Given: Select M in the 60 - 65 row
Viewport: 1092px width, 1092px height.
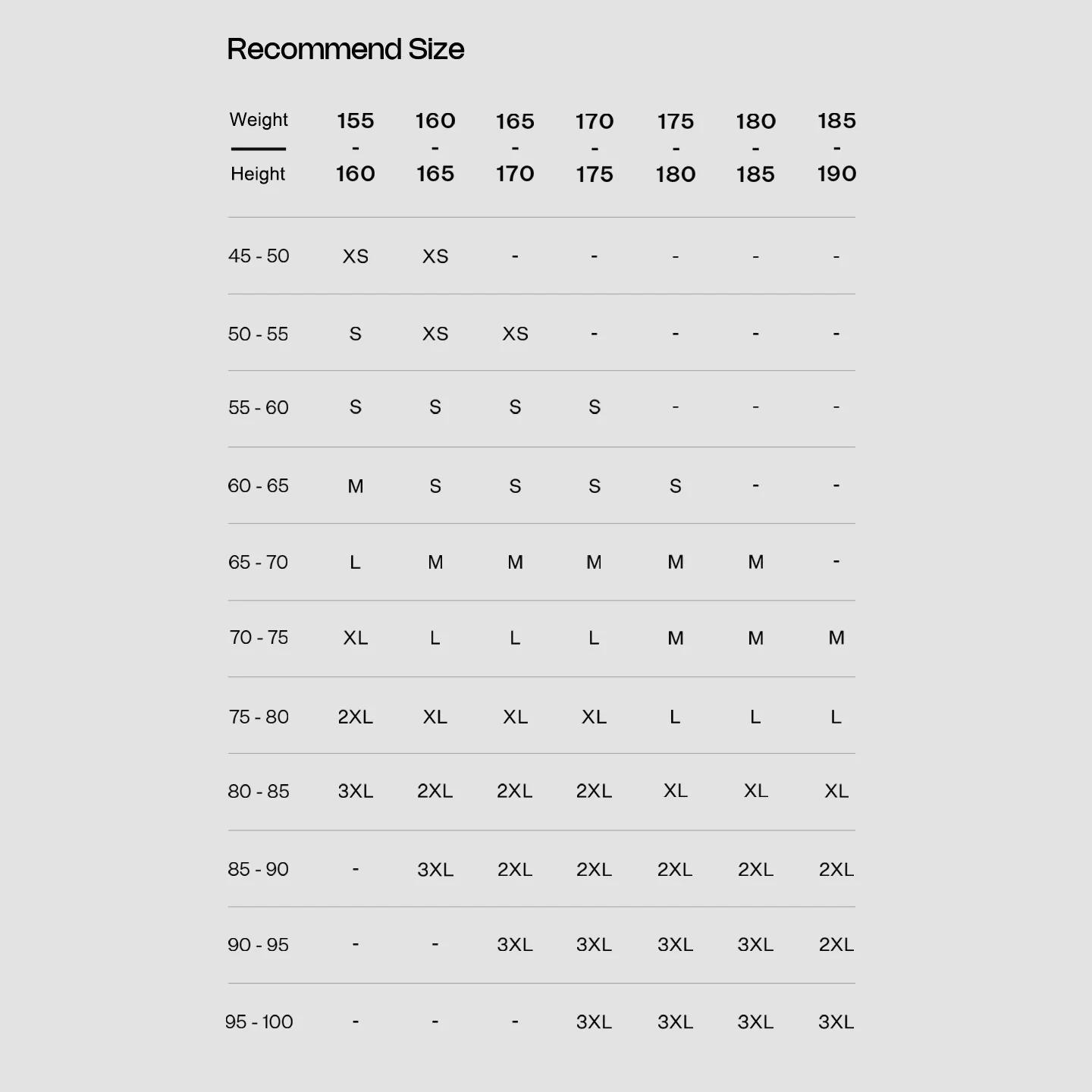Looking at the screenshot, I should [356, 486].
